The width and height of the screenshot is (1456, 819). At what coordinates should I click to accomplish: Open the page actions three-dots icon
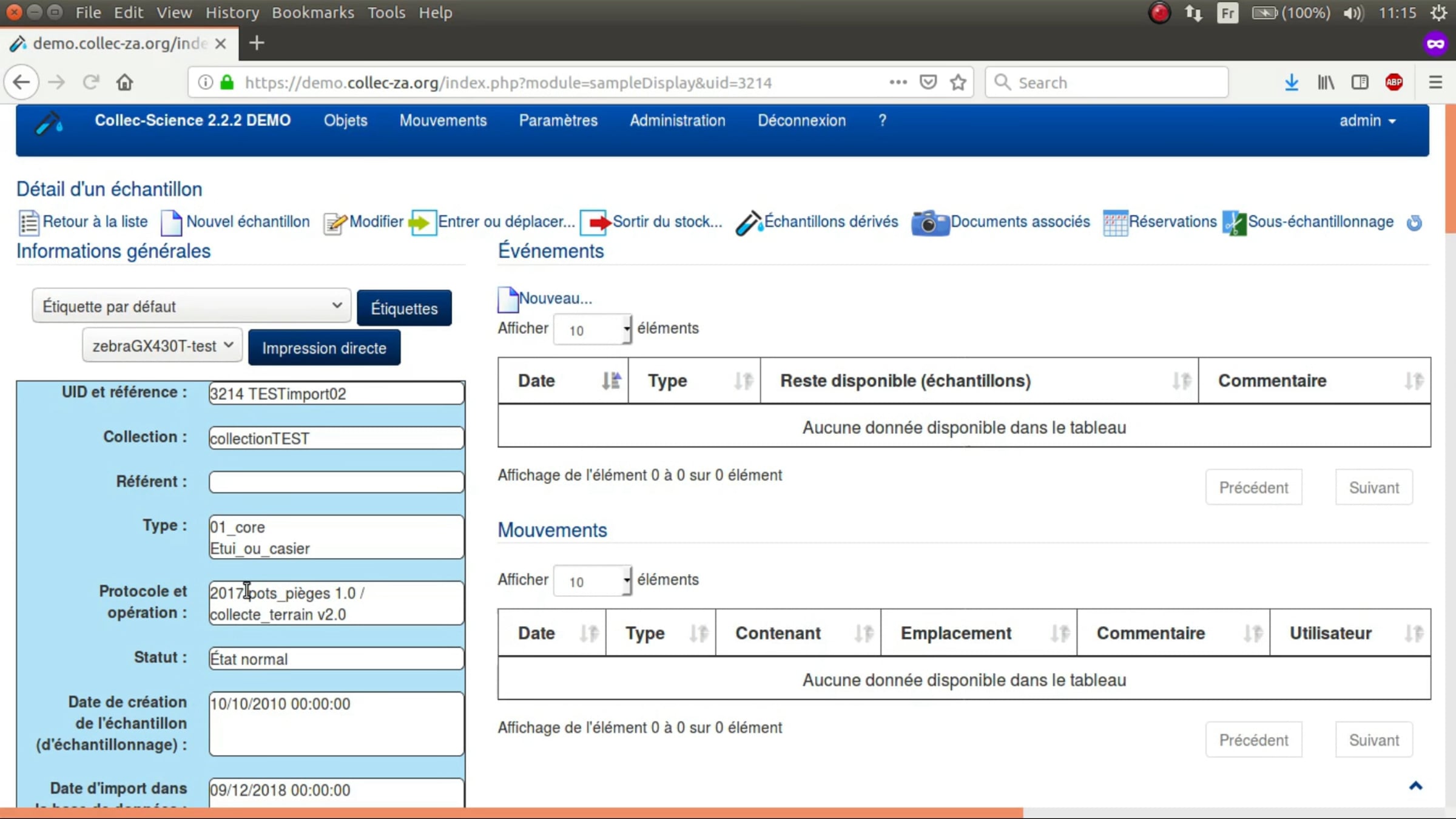click(x=898, y=82)
